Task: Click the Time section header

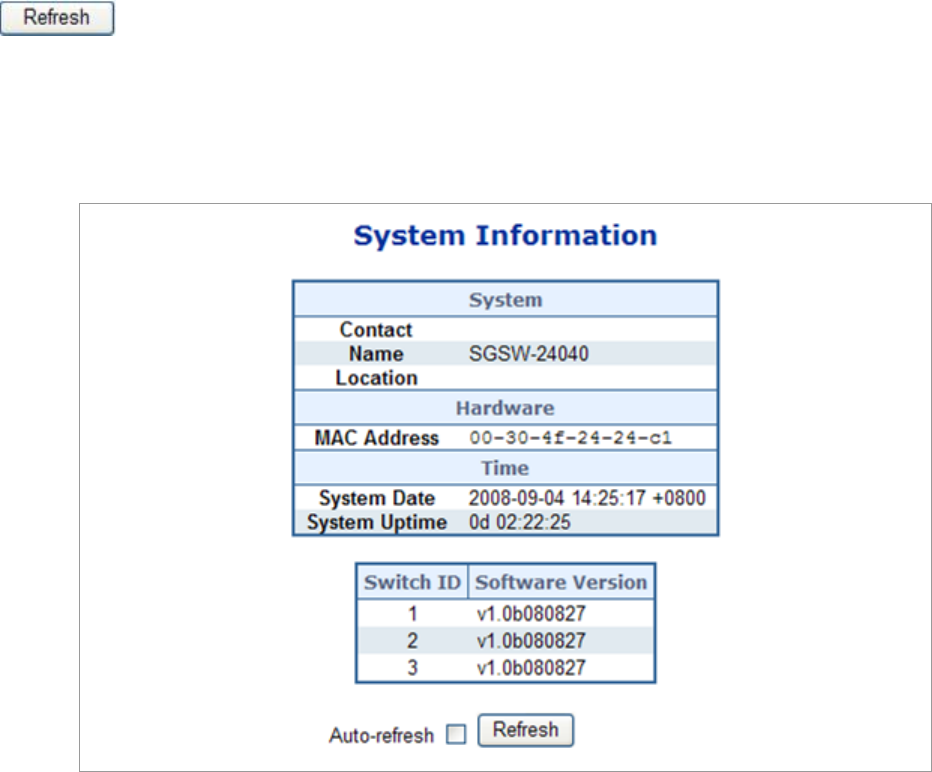Action: pyautogui.click(x=505, y=468)
